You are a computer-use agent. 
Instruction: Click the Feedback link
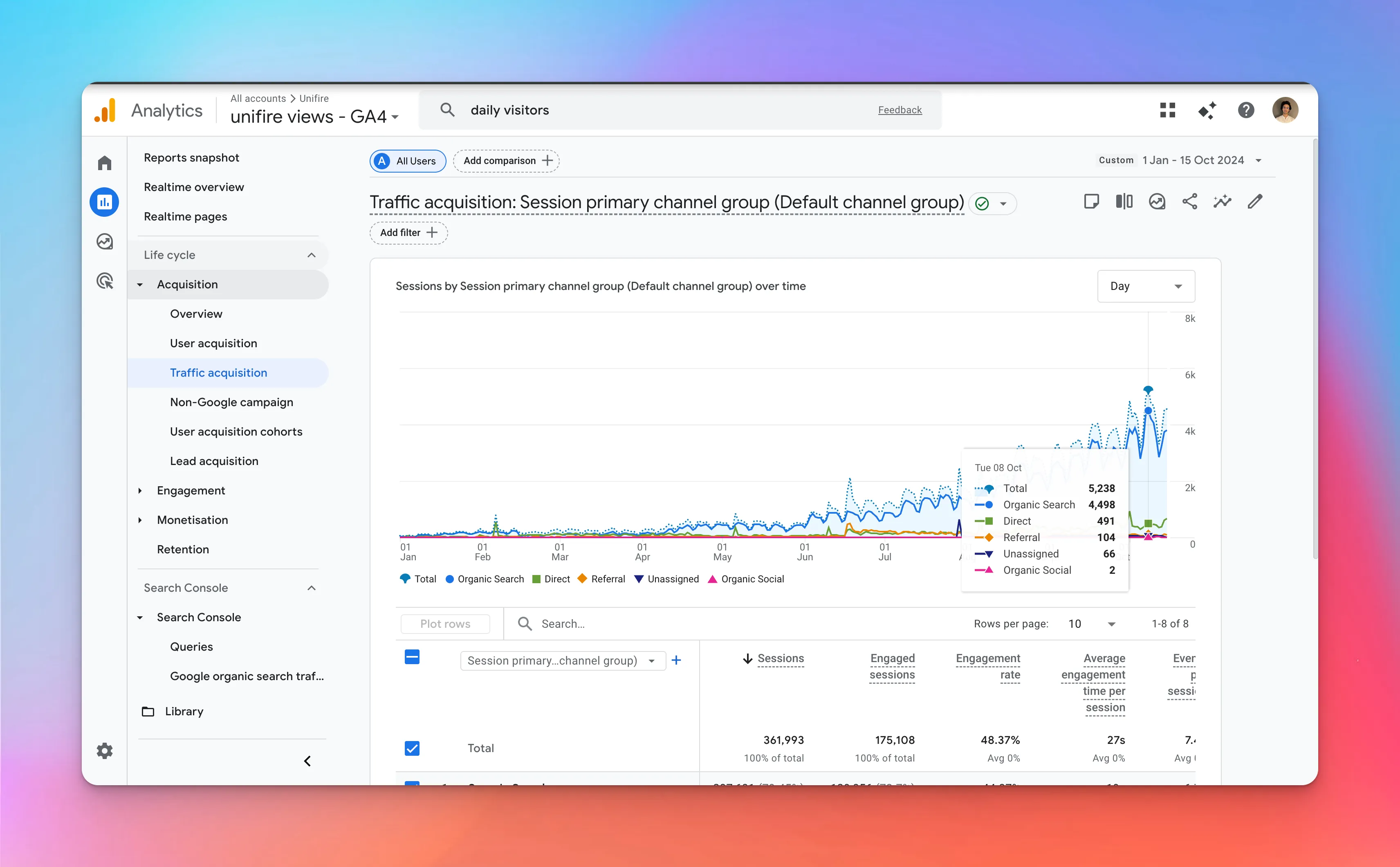900,110
